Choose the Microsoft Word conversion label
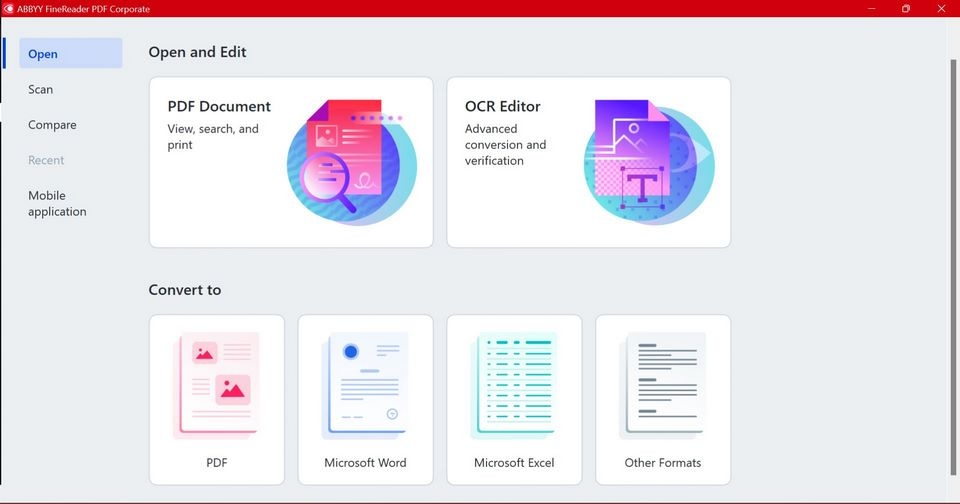 (x=366, y=463)
